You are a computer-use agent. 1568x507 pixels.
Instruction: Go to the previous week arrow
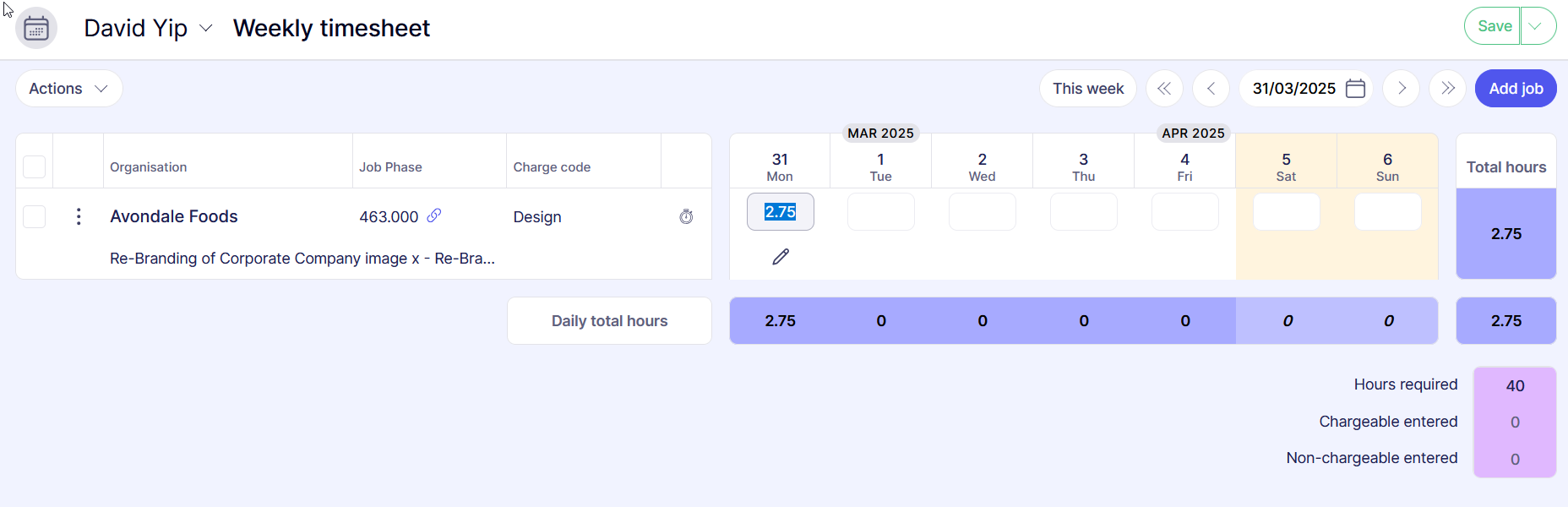[x=1211, y=89]
